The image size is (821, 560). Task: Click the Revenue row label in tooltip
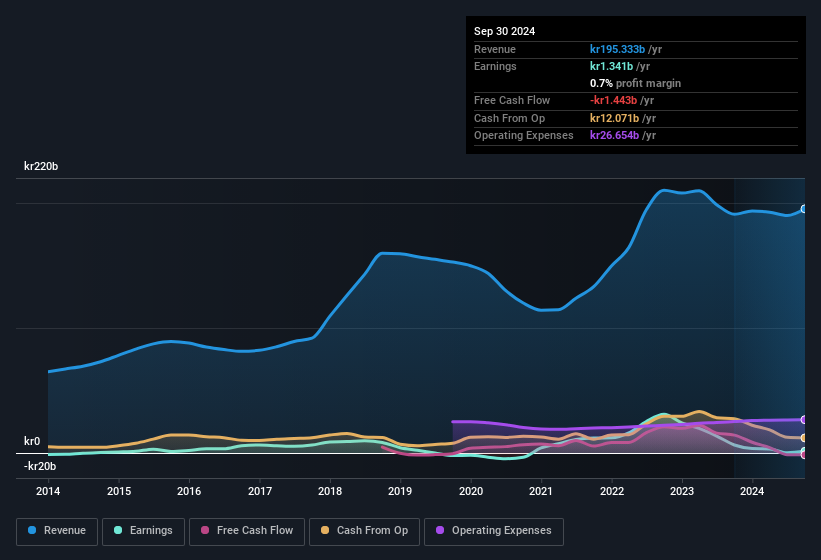[x=495, y=49]
